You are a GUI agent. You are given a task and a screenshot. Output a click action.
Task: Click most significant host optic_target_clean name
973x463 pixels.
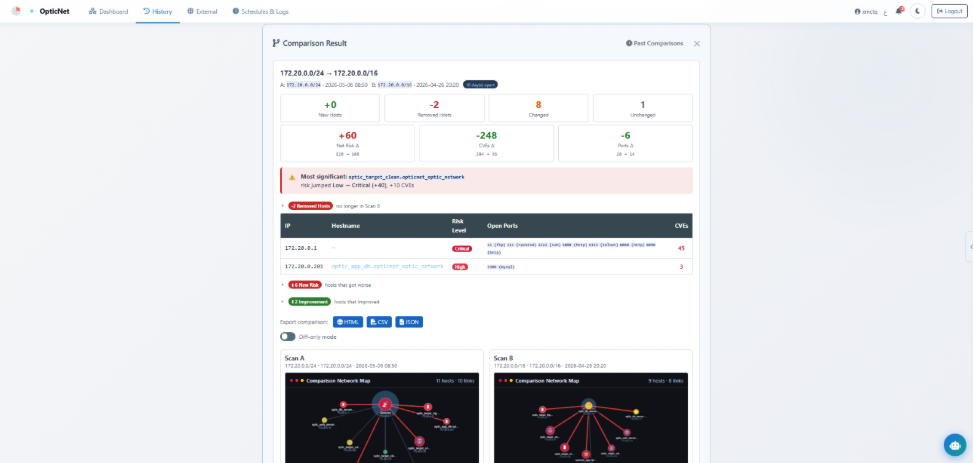pyautogui.click(x=406, y=177)
